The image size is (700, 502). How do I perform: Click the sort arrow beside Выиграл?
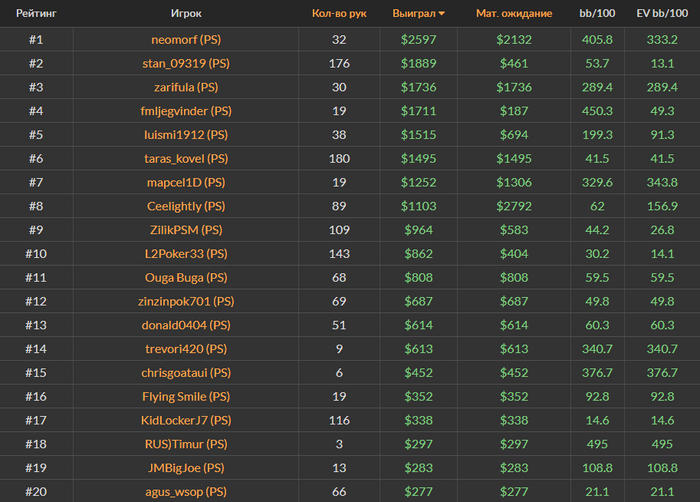(x=442, y=15)
